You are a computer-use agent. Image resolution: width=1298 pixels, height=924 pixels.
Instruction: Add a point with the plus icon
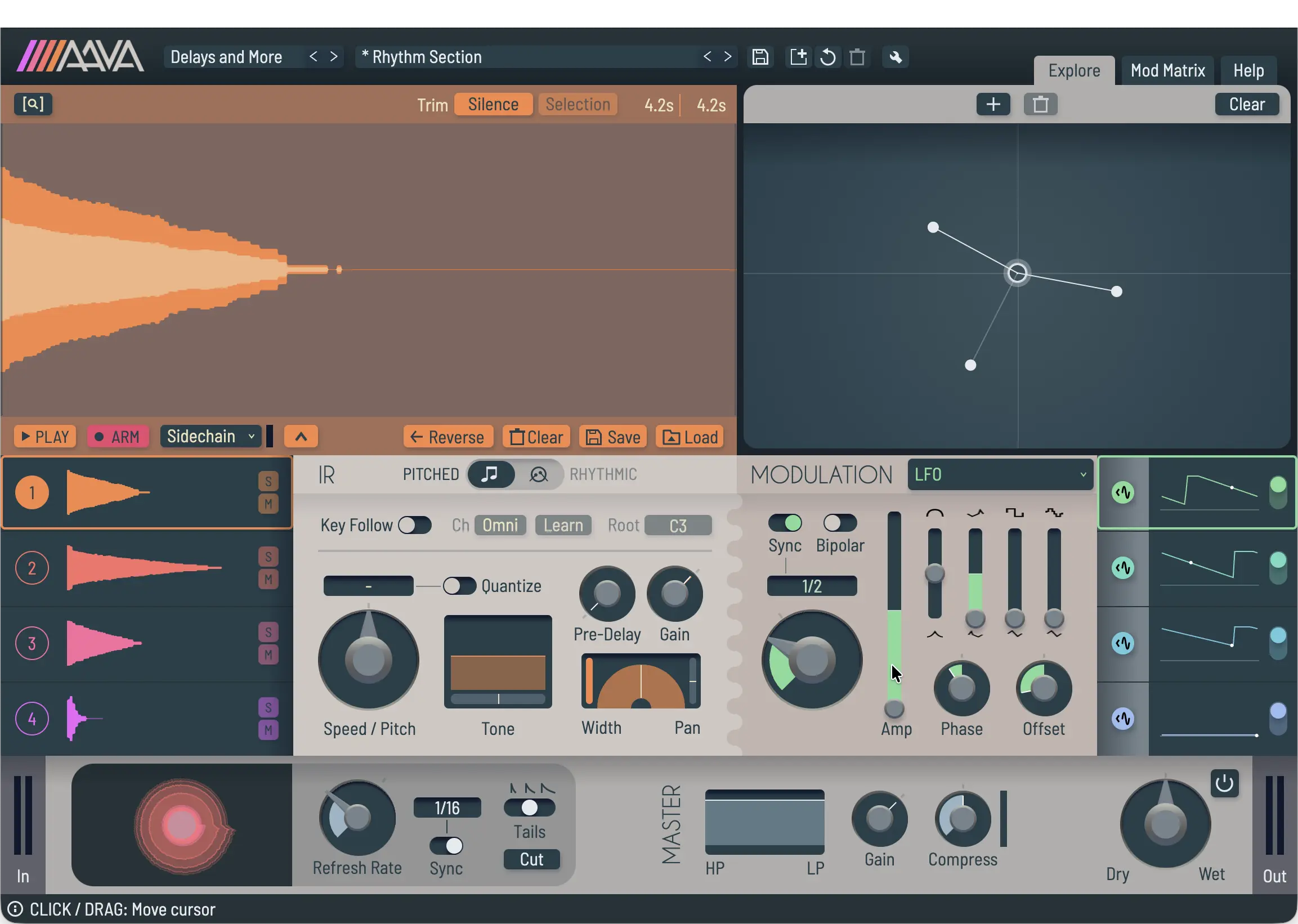(993, 104)
